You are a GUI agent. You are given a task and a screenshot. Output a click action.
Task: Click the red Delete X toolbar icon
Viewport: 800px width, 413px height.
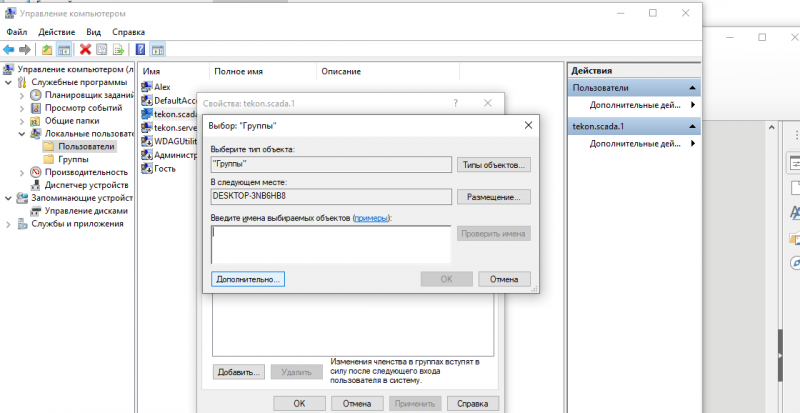pos(86,49)
